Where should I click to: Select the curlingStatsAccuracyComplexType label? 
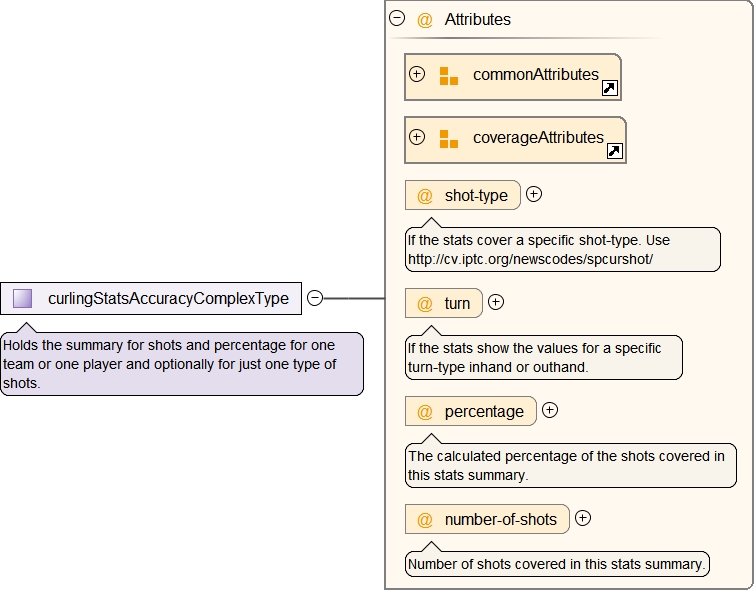pos(168,298)
